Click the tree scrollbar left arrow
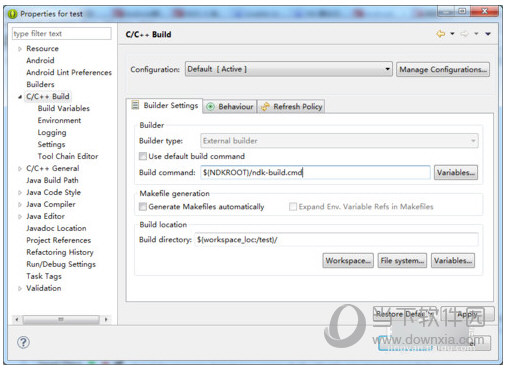509x369 pixels. coord(17,319)
